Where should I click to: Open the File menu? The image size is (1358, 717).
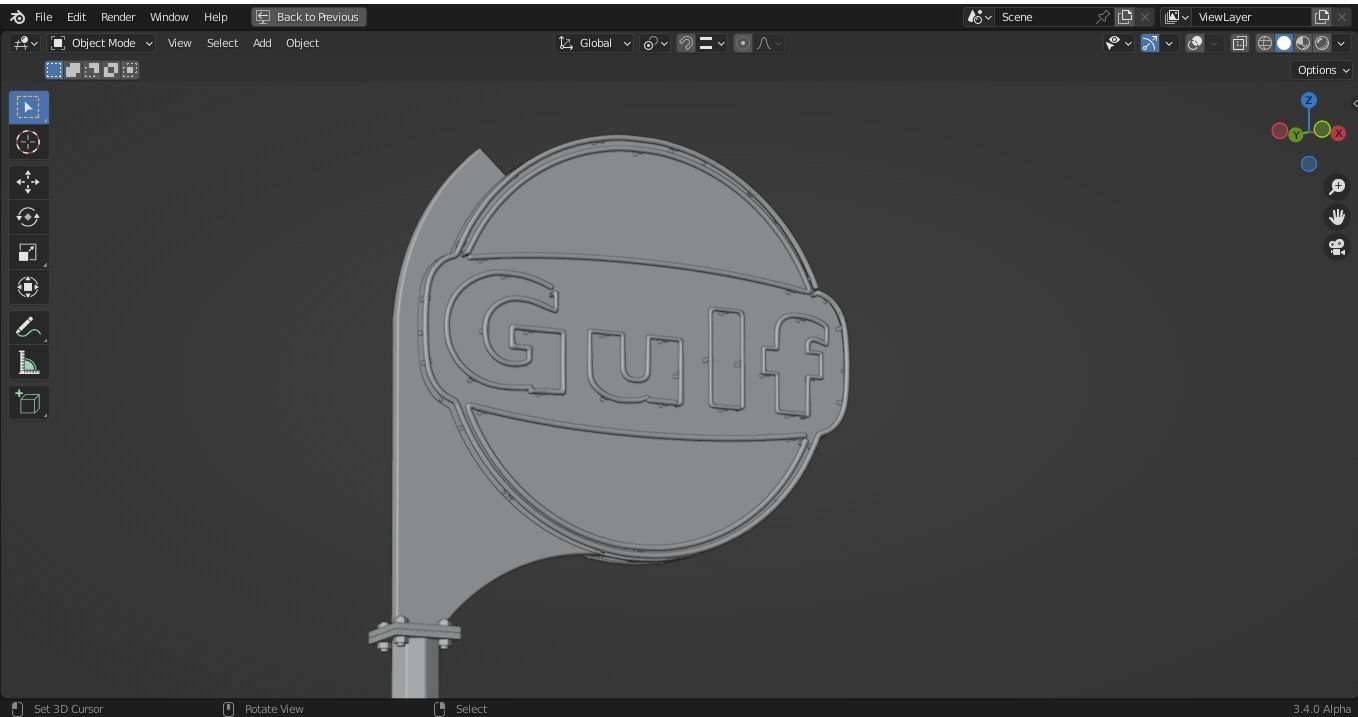pos(44,17)
